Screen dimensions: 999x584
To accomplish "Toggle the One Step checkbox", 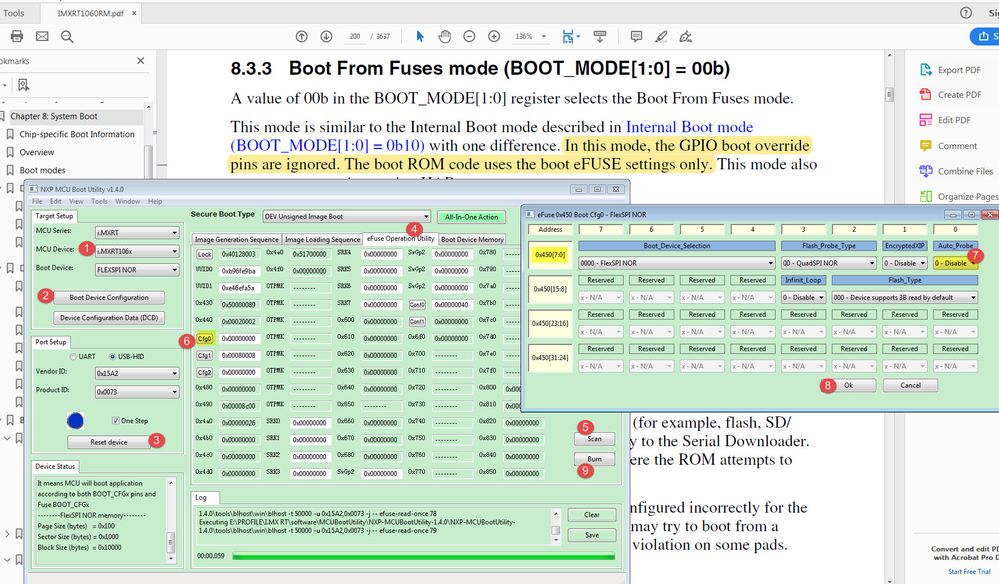I will click(x=115, y=420).
